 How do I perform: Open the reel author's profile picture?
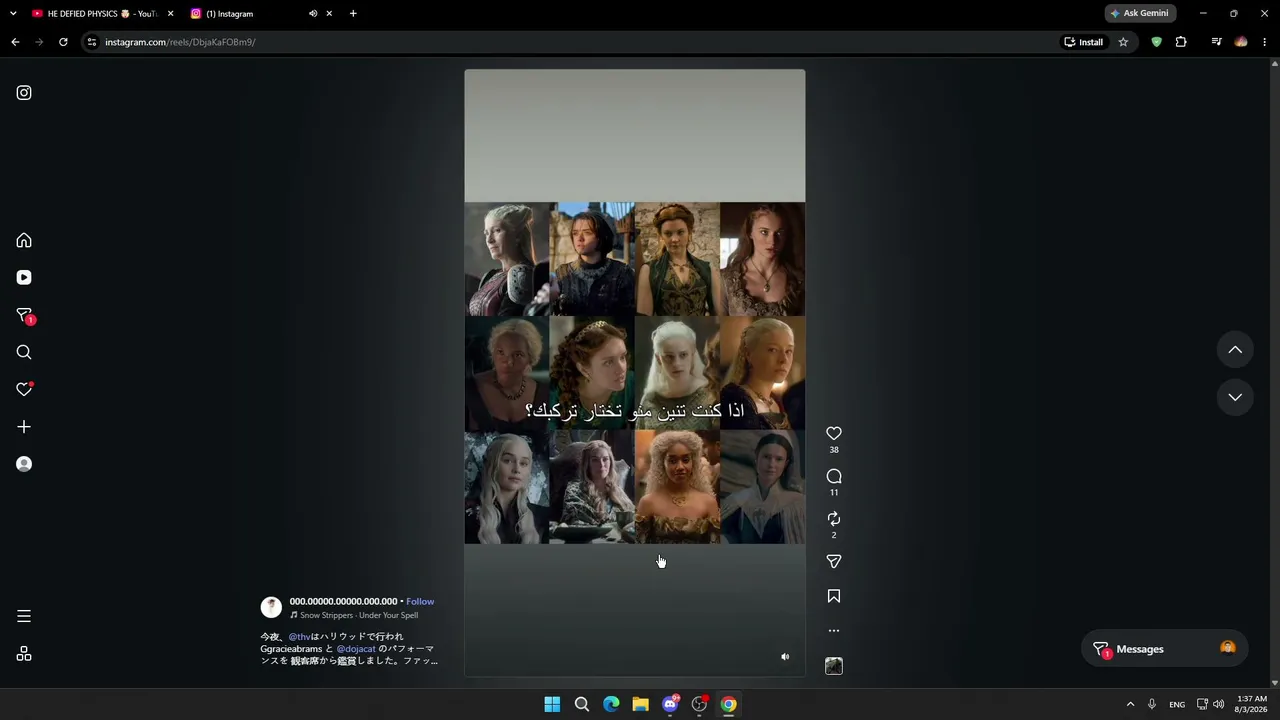point(271,607)
